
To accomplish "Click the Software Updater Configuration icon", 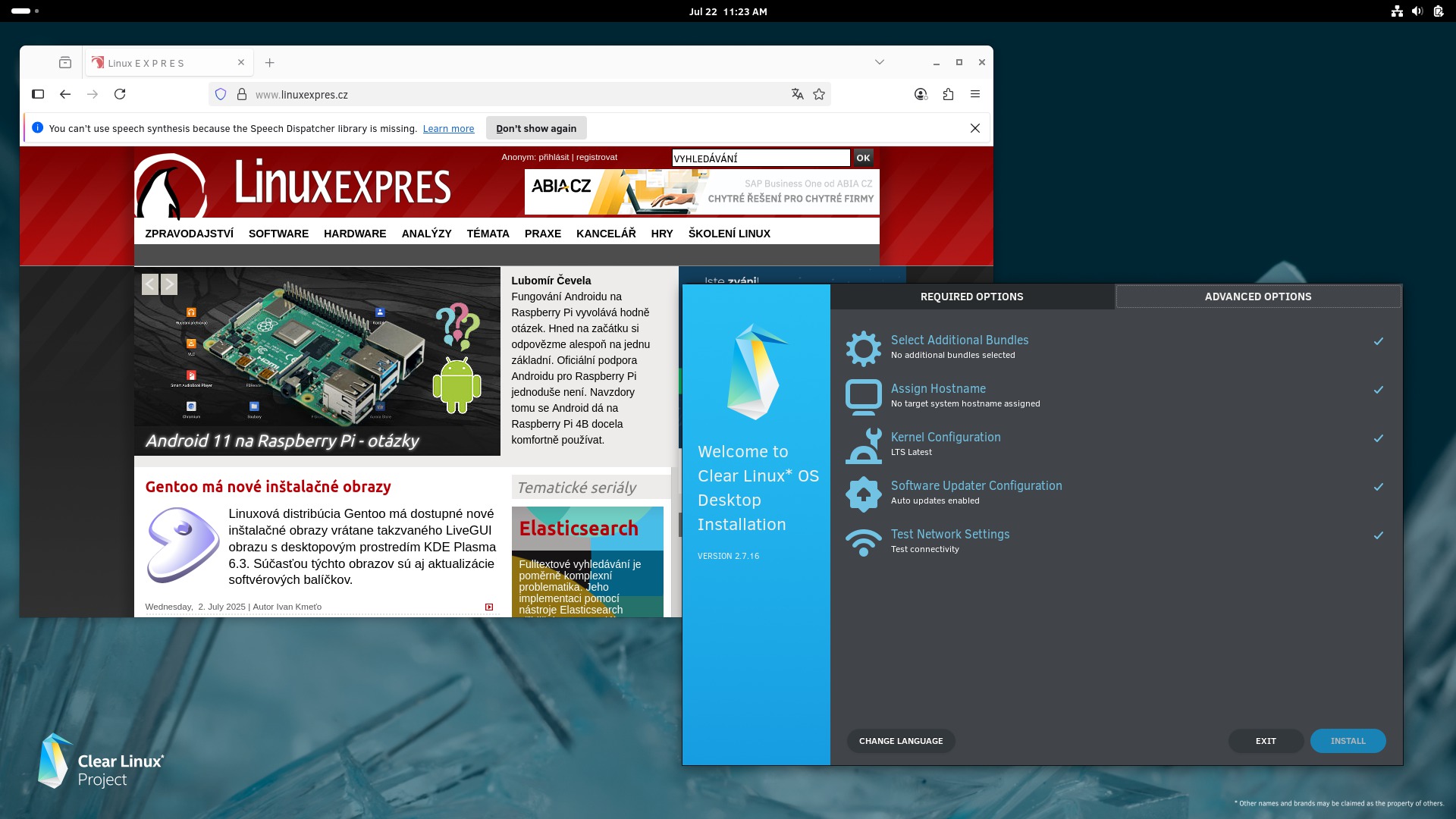I will 863,494.
